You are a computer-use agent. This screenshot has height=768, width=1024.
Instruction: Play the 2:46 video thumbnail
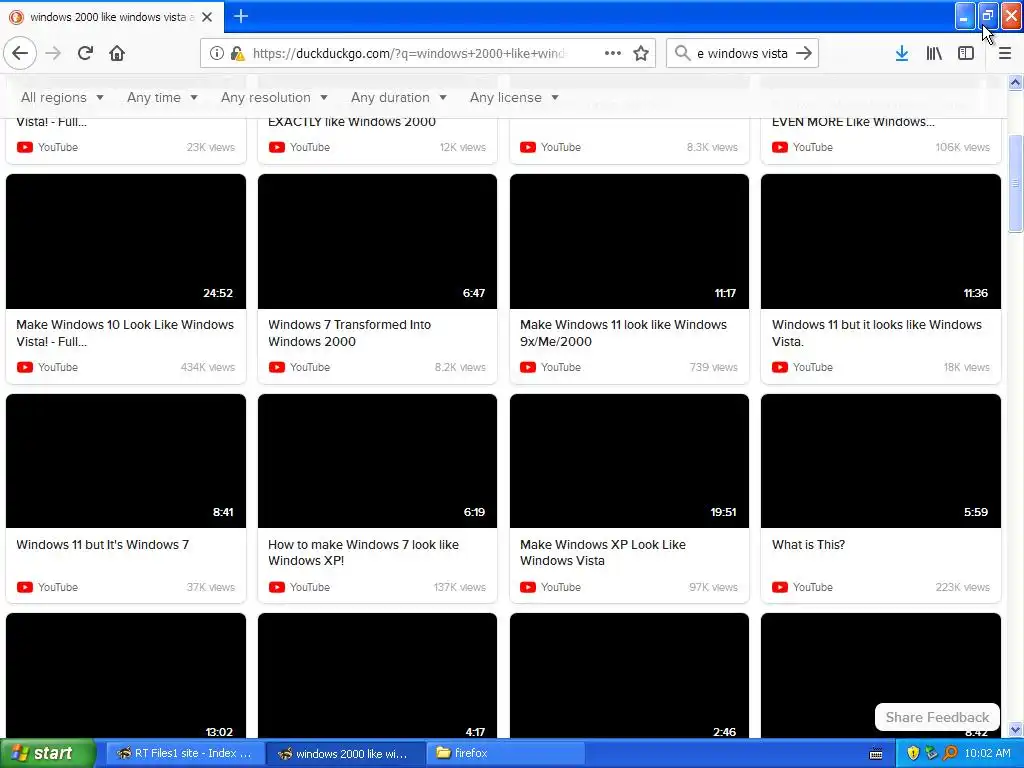pos(629,675)
